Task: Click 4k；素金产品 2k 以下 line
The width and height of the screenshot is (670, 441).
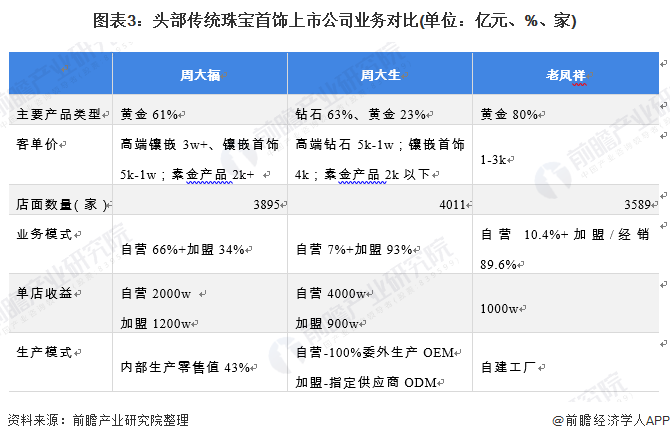Action: 362,174
